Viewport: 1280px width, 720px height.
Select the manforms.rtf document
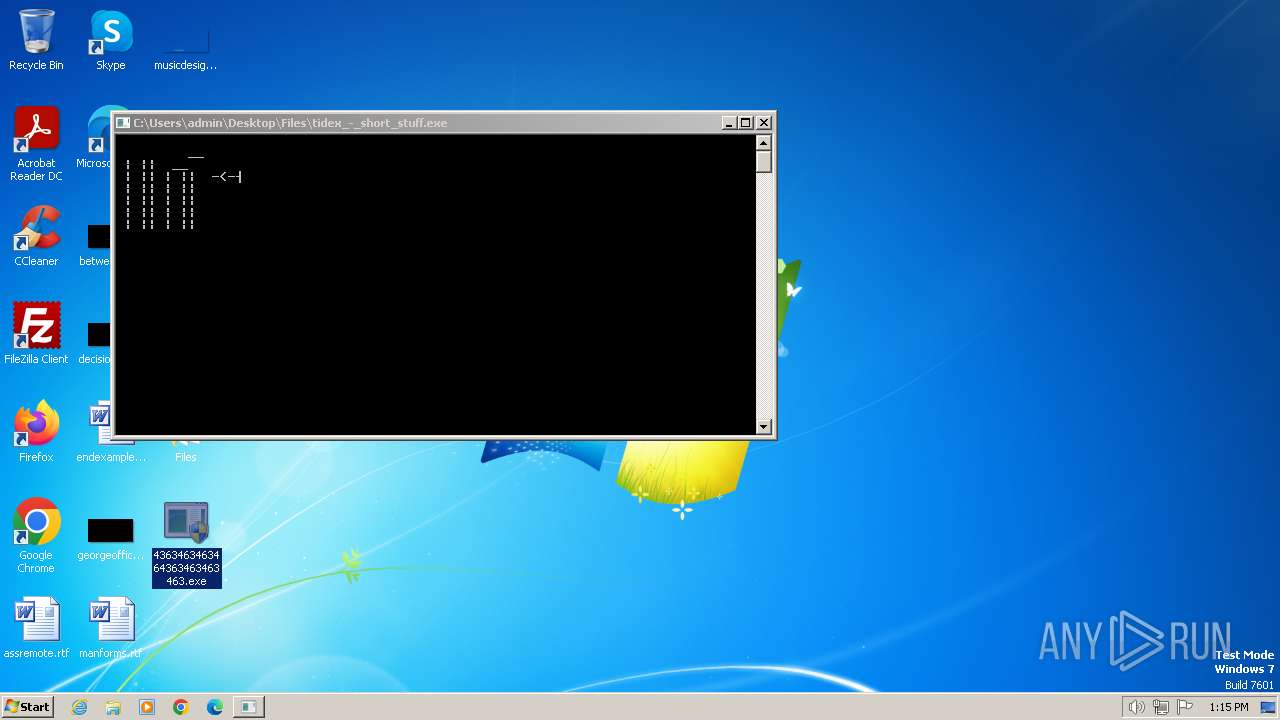point(110,628)
